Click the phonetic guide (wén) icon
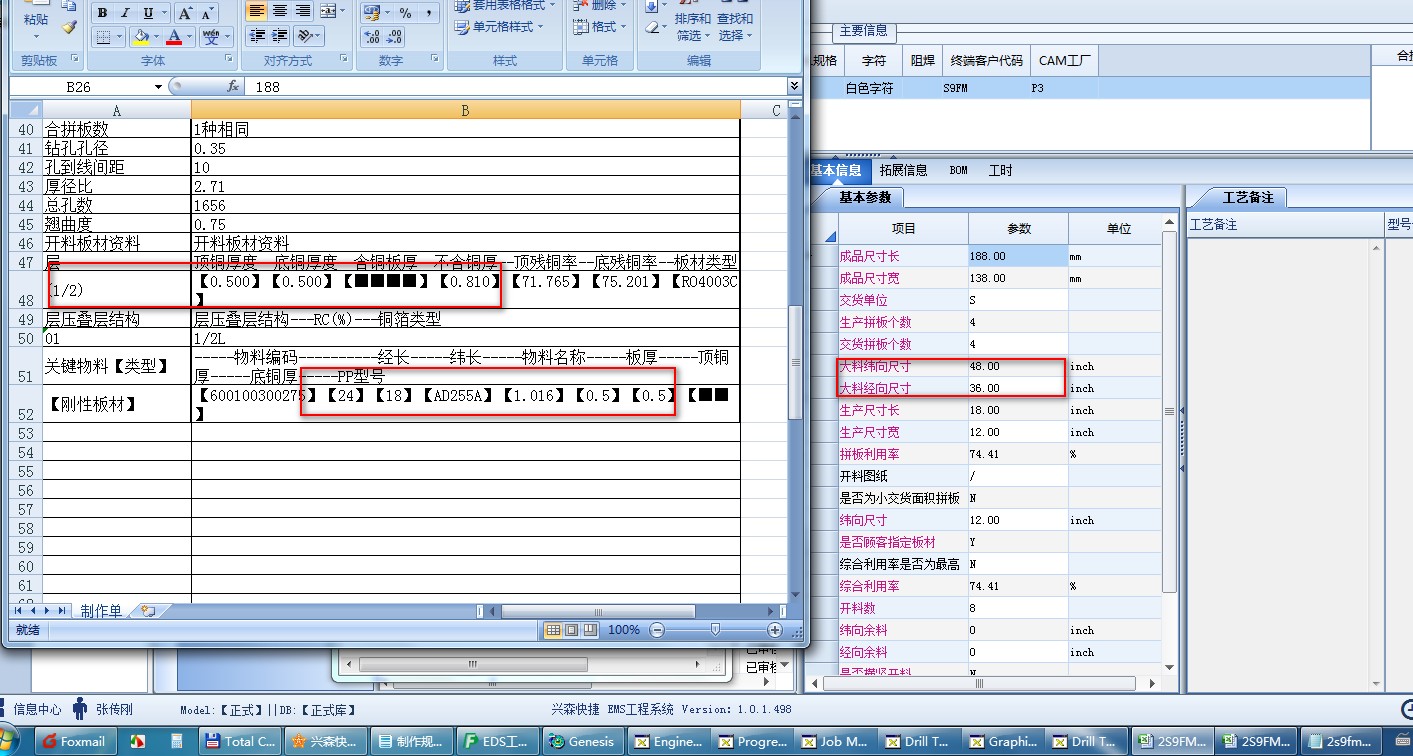 [211, 37]
